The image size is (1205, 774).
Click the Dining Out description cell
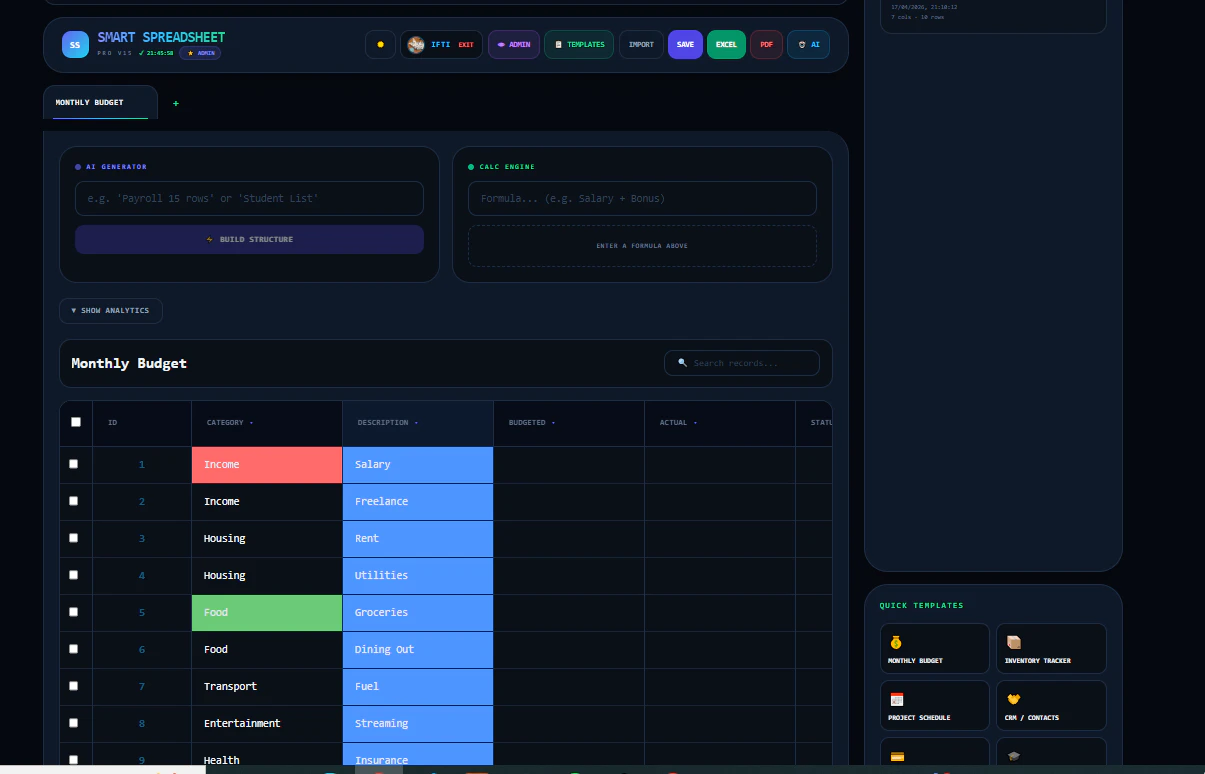click(418, 650)
